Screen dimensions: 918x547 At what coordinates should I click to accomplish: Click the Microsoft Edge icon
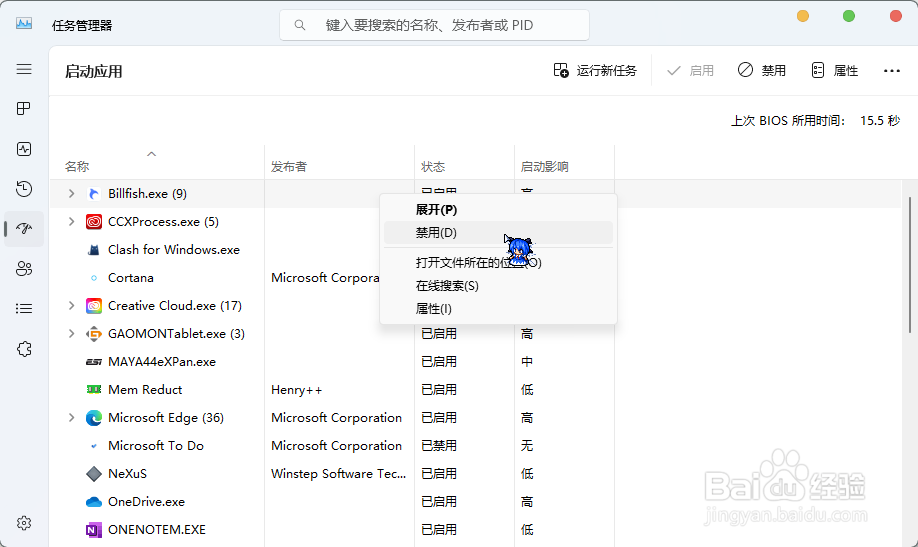(x=94, y=418)
